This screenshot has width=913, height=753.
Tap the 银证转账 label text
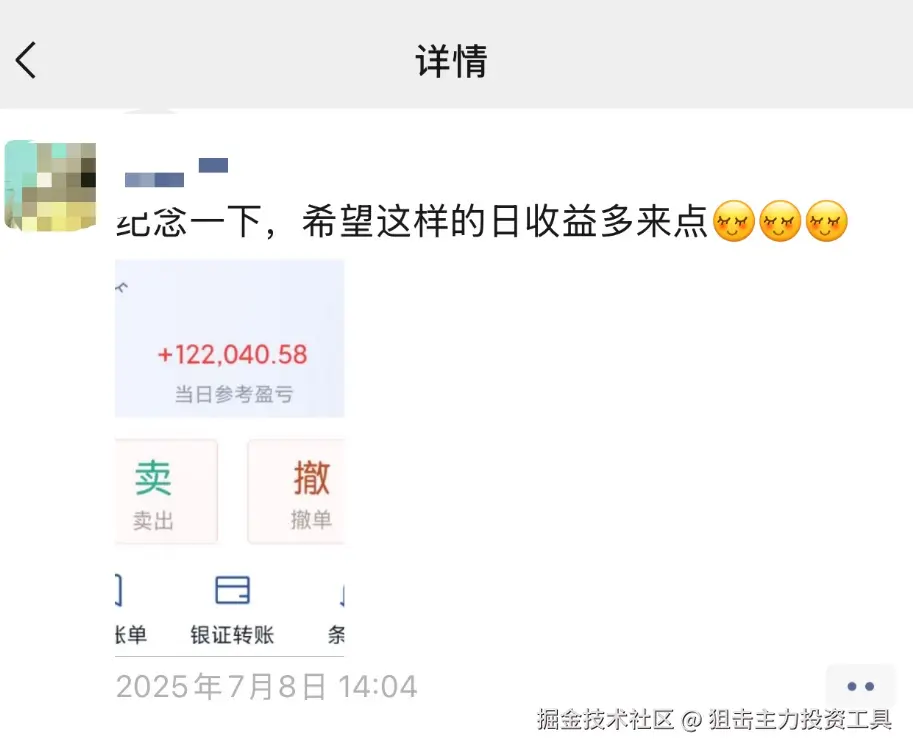[x=232, y=635]
